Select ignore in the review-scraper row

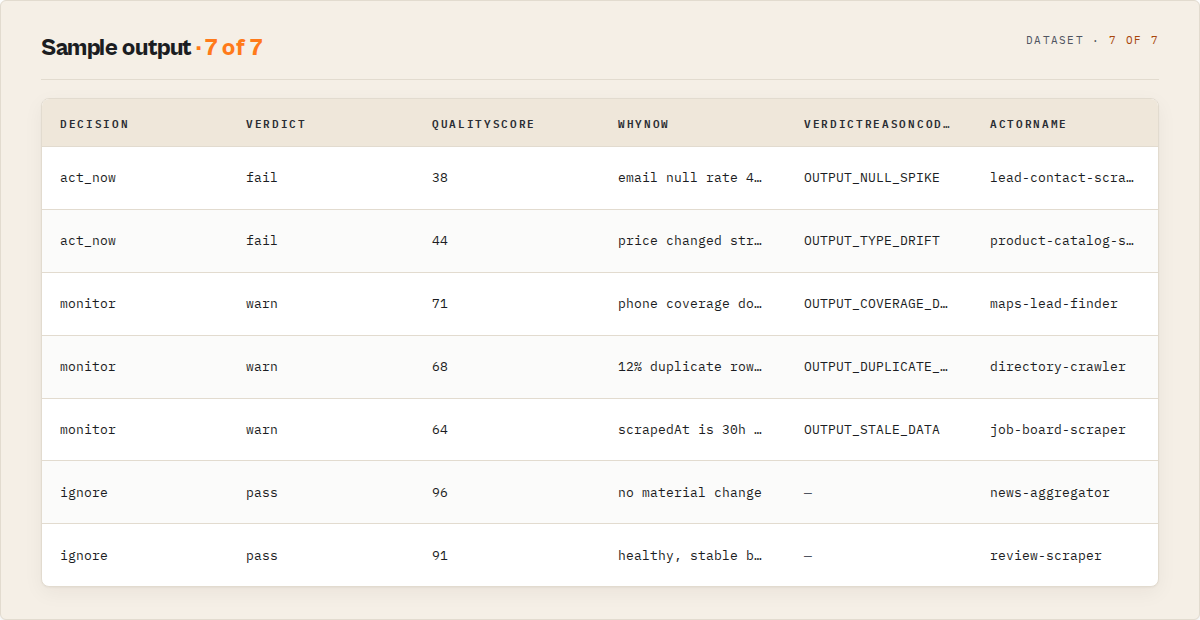tap(84, 556)
